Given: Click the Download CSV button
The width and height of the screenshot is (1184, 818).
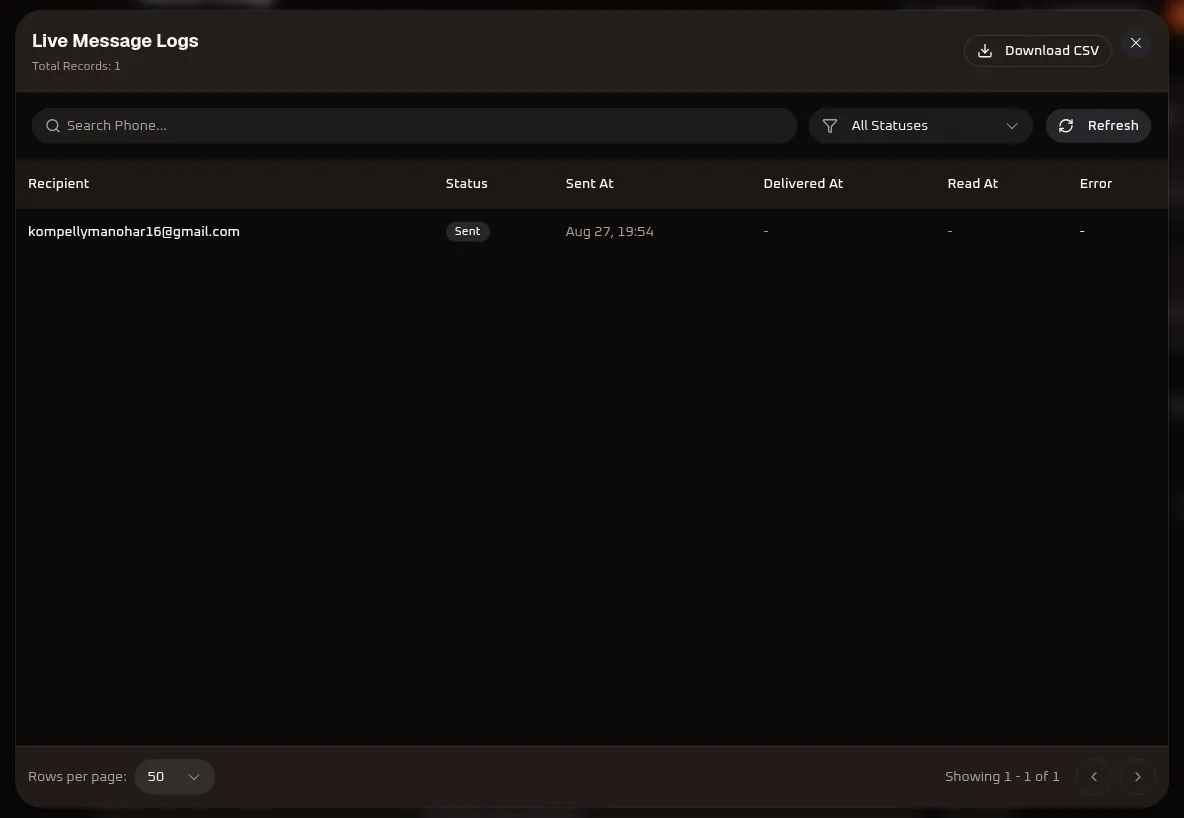Looking at the screenshot, I should [1038, 51].
